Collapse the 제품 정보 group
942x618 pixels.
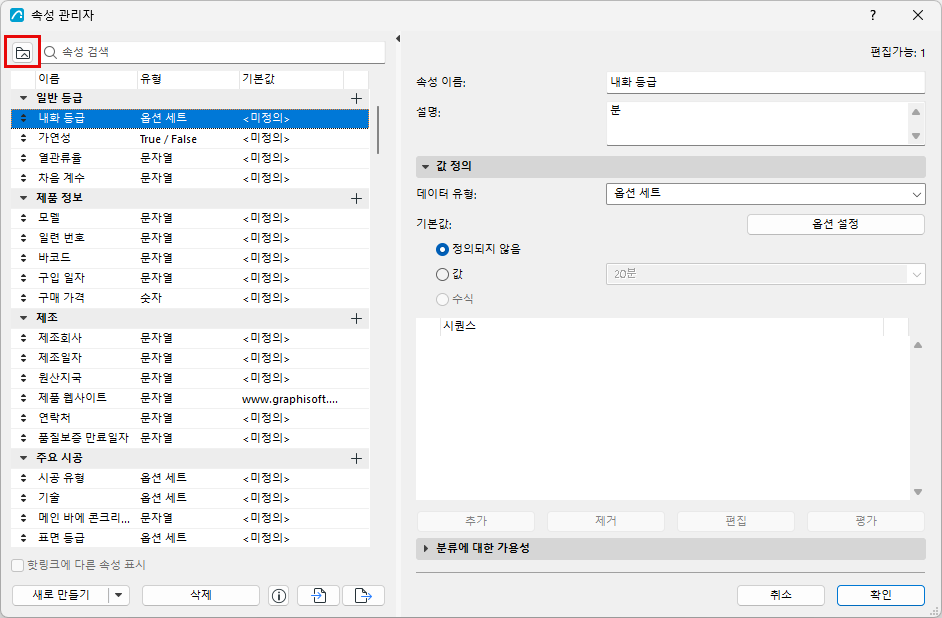coord(23,198)
